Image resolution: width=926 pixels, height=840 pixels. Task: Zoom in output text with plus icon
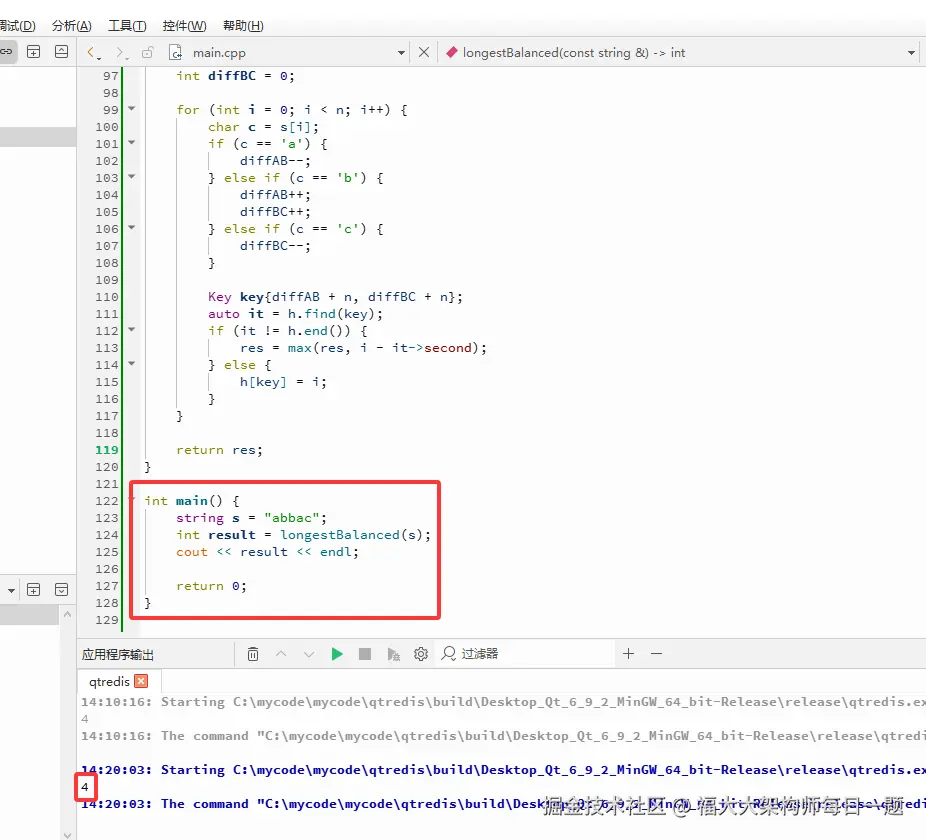pos(628,653)
